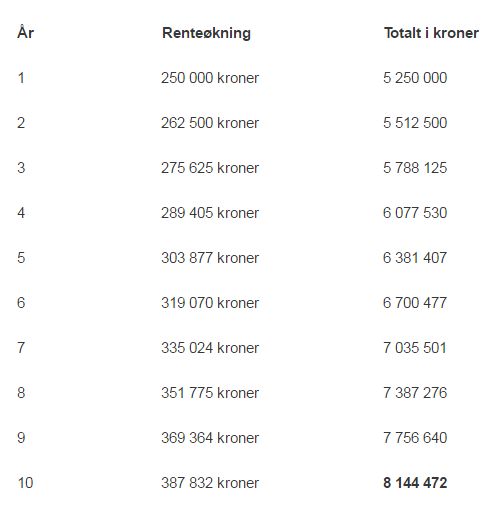Select the 303 877 kroner cell
504x514 pixels.
(210, 258)
